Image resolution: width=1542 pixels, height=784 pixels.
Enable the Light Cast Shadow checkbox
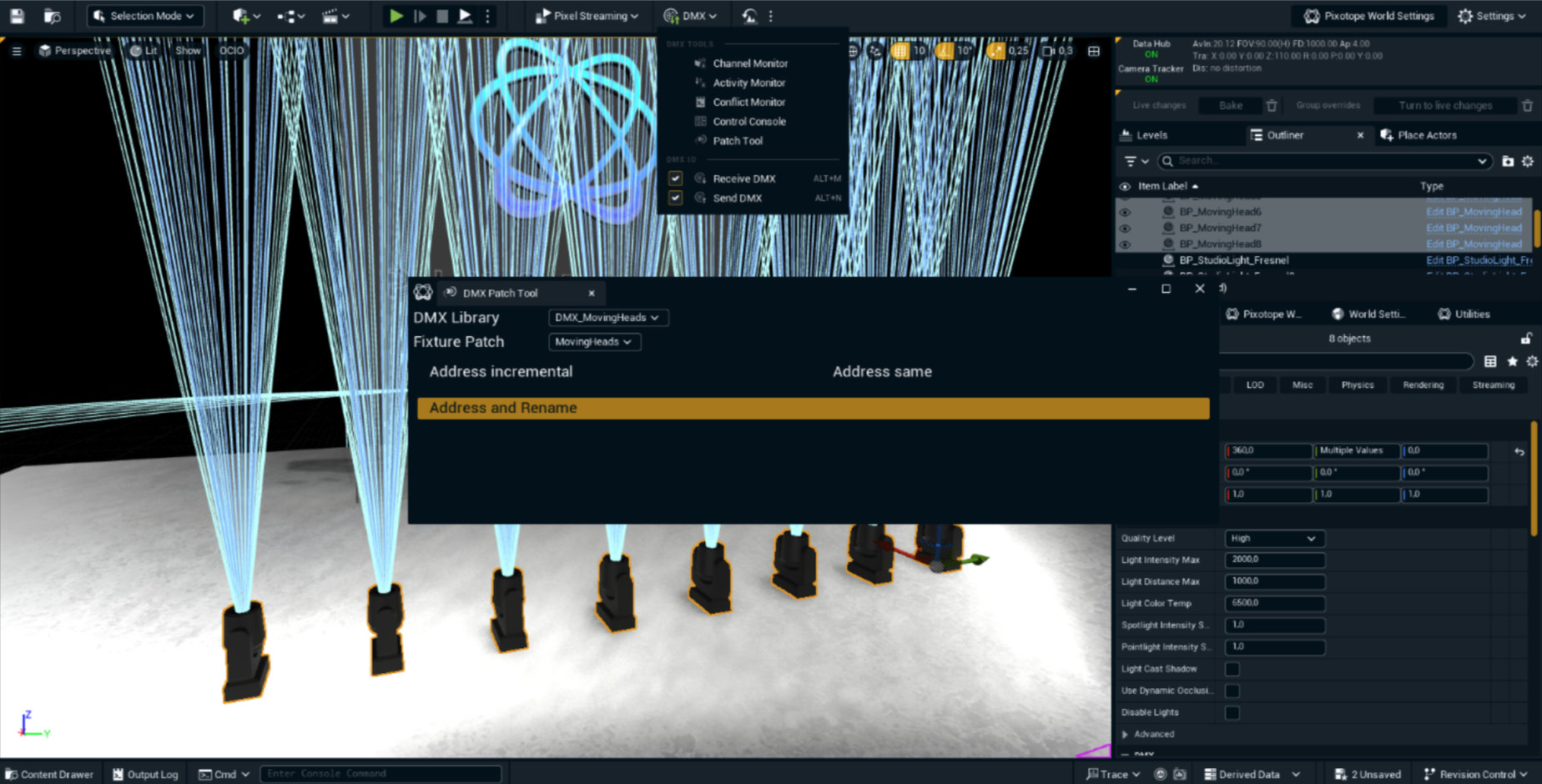click(1232, 669)
